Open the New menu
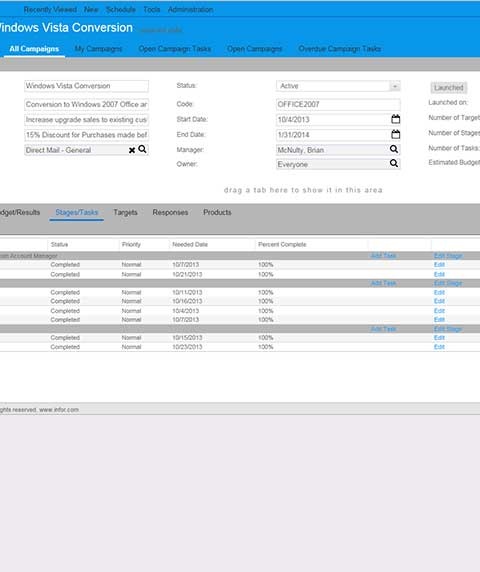 tap(91, 9)
